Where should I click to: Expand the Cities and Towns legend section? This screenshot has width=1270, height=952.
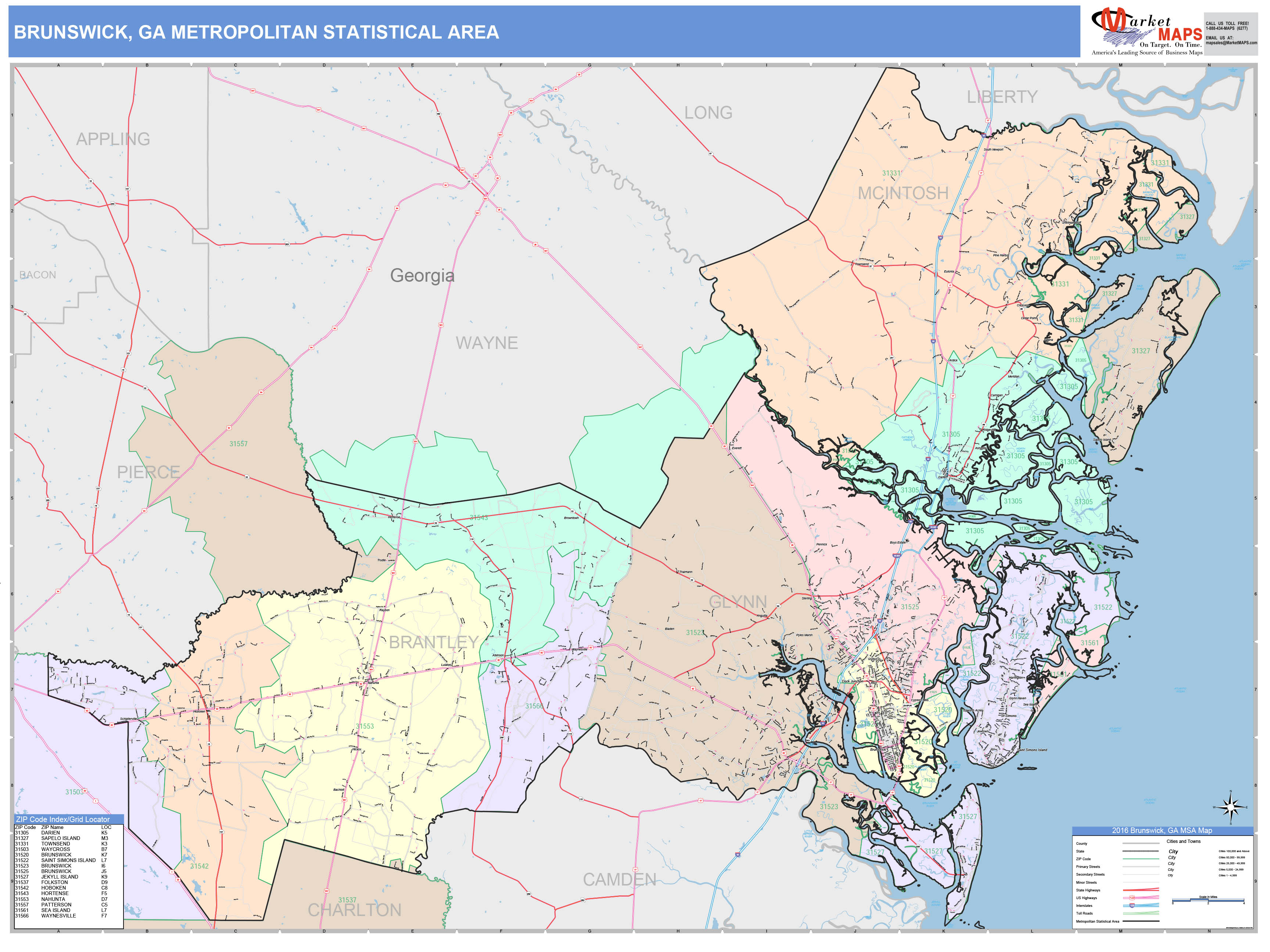tap(1184, 841)
